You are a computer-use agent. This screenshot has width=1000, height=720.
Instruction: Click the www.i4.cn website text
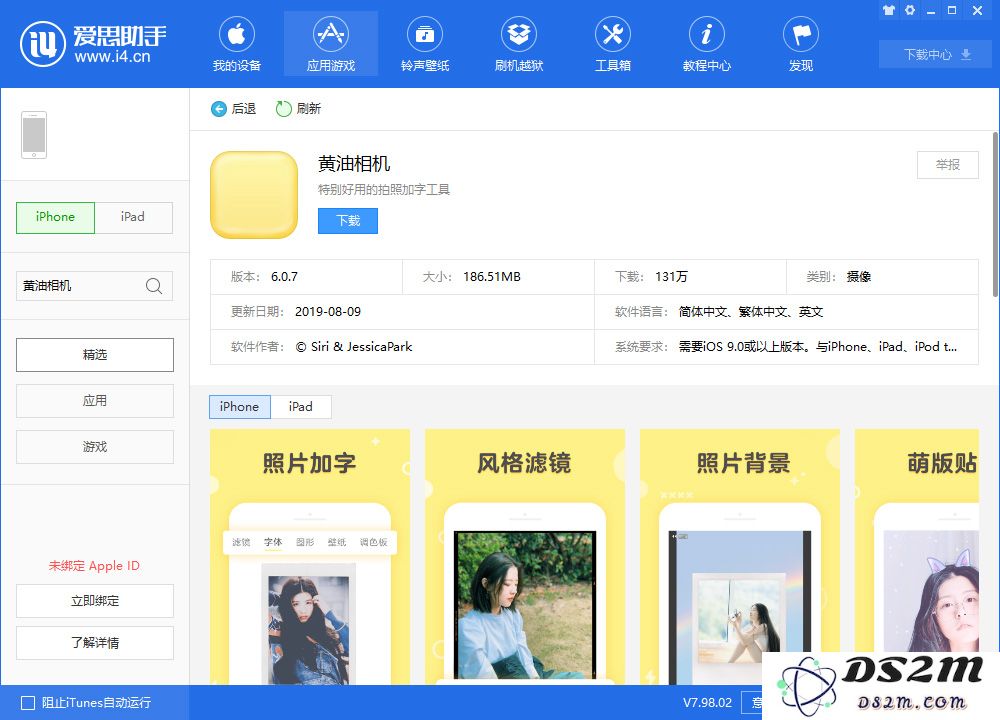112,57
